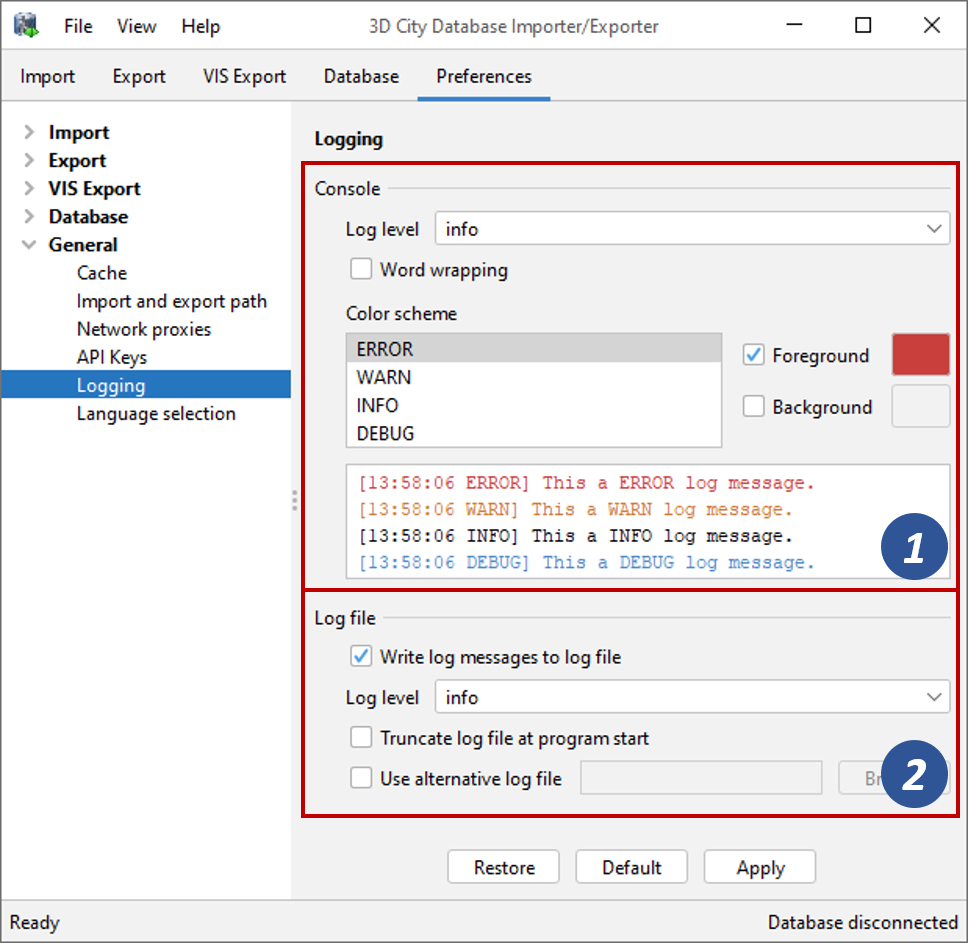Click the Default button
The width and height of the screenshot is (968, 943).
pos(632,867)
